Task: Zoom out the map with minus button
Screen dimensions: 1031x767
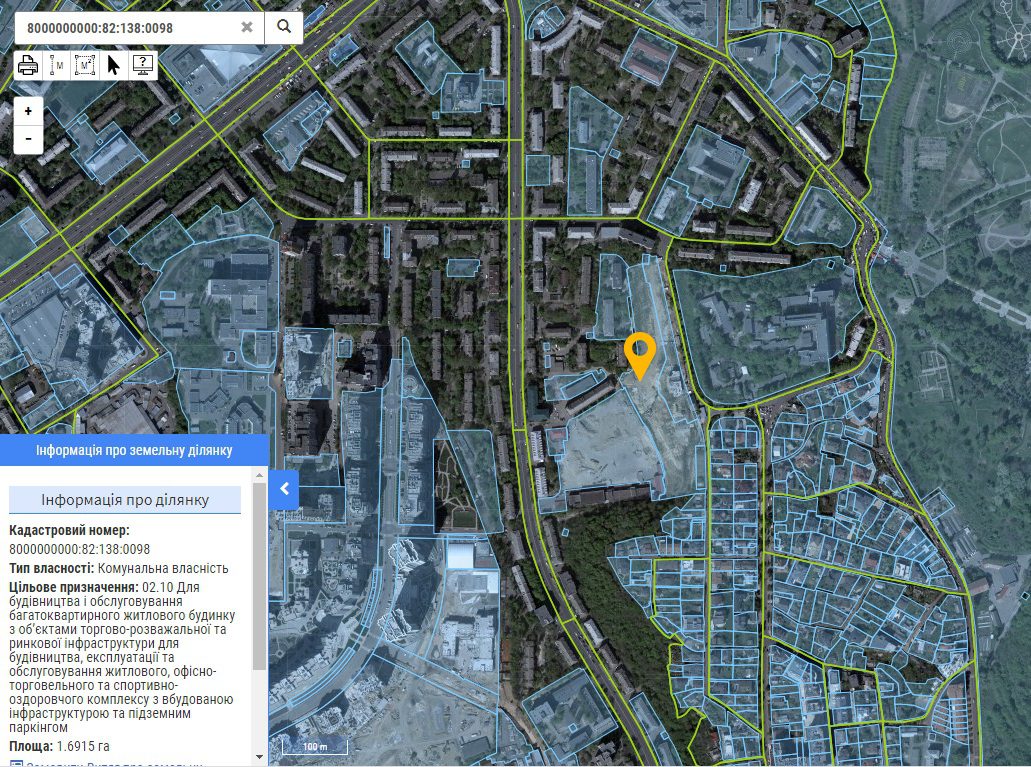Action: [x=28, y=138]
